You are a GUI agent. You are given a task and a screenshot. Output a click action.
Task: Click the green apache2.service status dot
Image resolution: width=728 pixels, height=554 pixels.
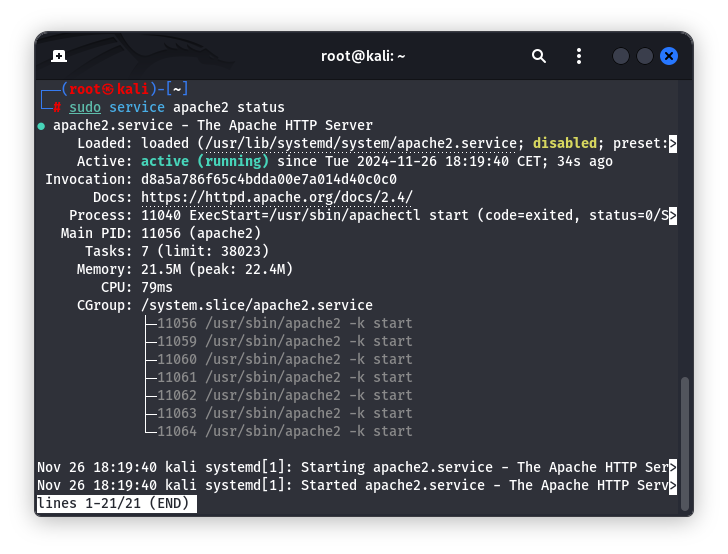(x=41, y=126)
